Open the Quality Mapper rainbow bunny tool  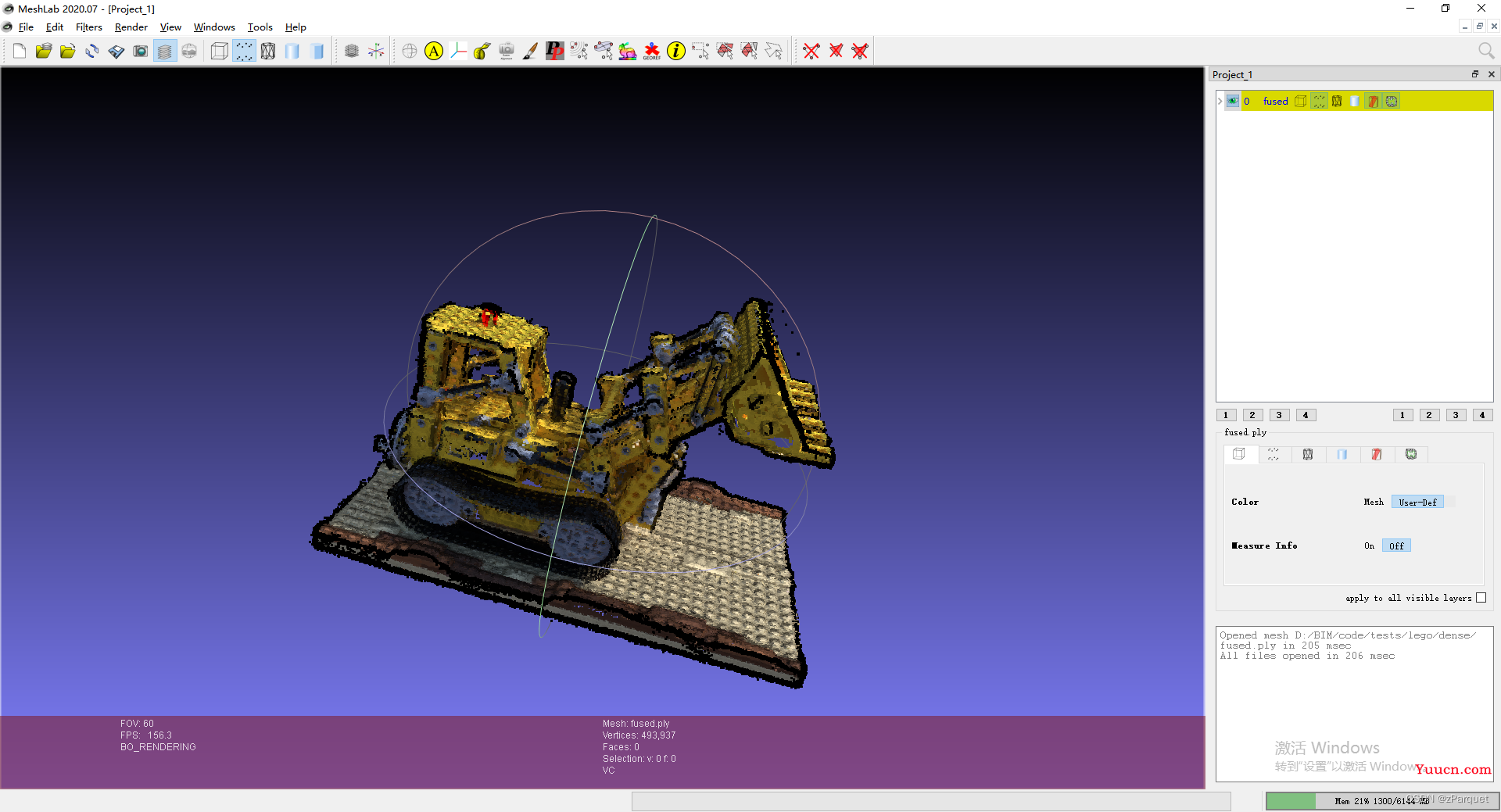coord(628,52)
